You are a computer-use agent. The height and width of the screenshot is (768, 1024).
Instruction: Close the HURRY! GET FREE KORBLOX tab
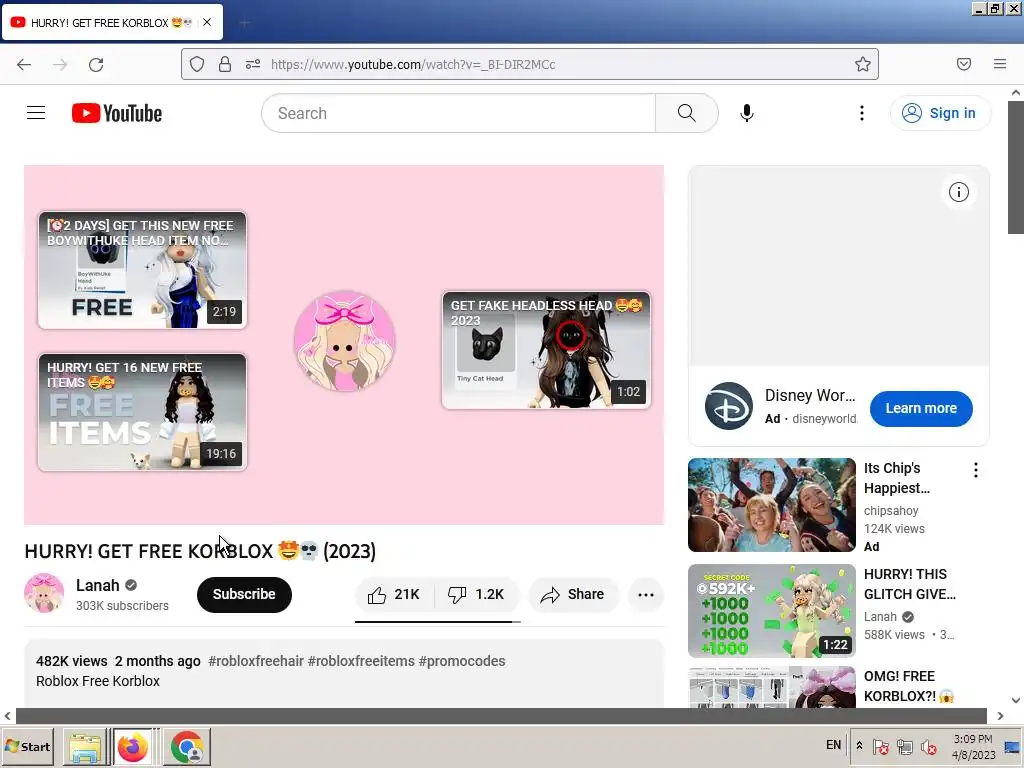206,22
